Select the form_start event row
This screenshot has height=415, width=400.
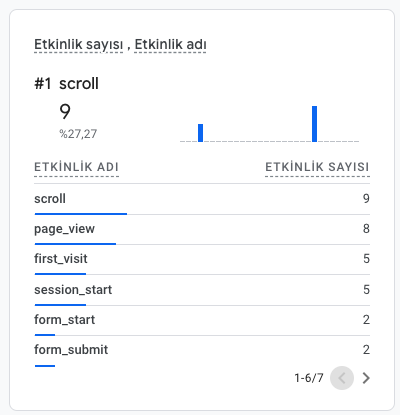[x=202, y=320]
